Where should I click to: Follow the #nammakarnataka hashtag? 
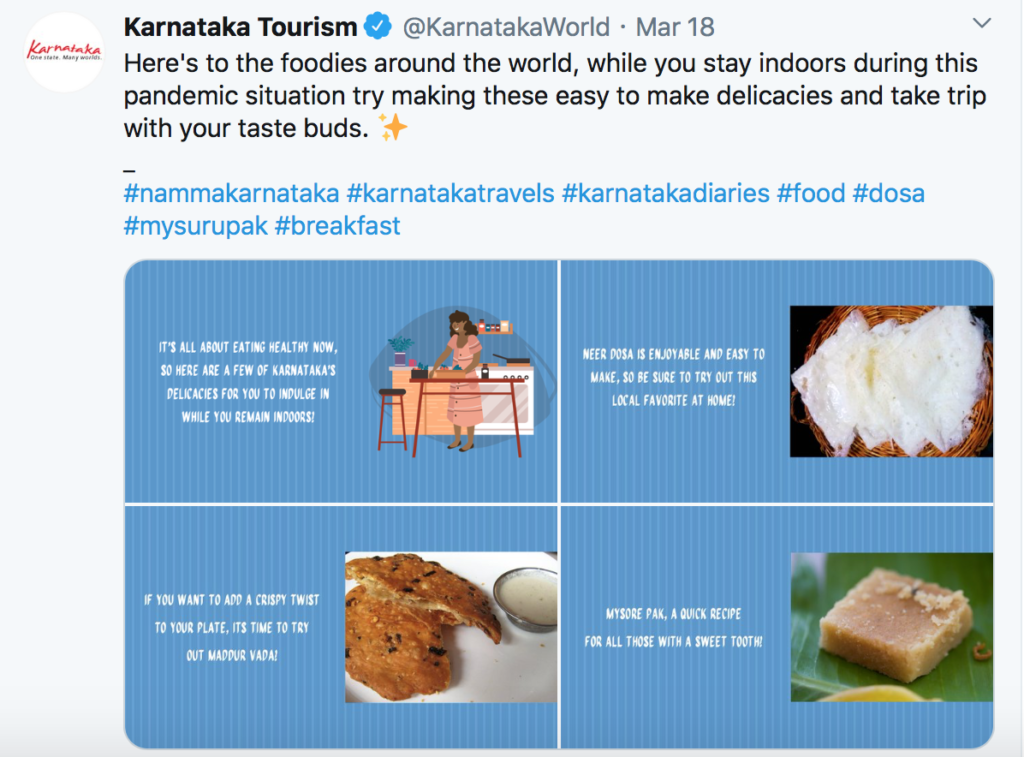pyautogui.click(x=231, y=193)
